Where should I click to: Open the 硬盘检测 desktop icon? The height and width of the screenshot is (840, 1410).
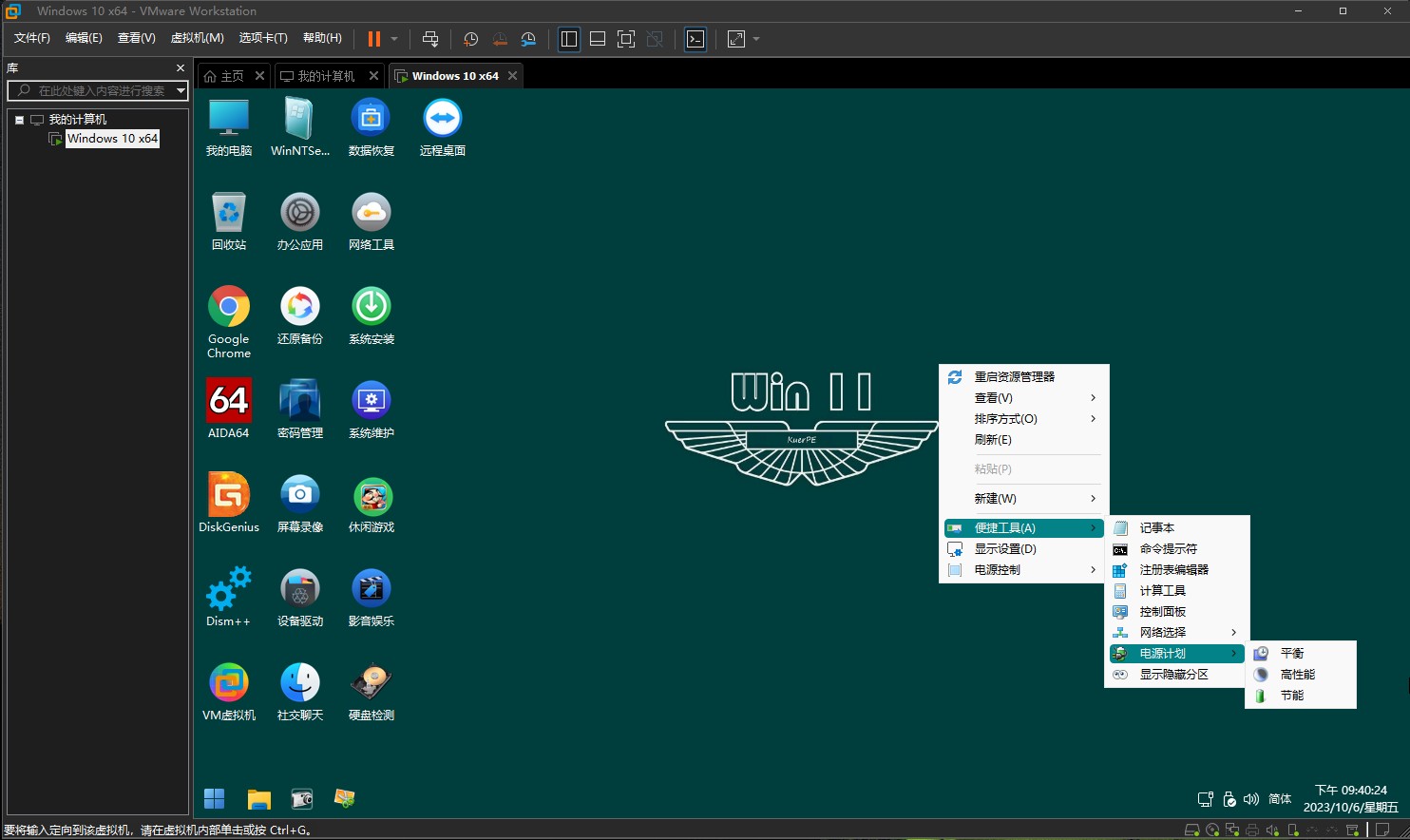[372, 692]
